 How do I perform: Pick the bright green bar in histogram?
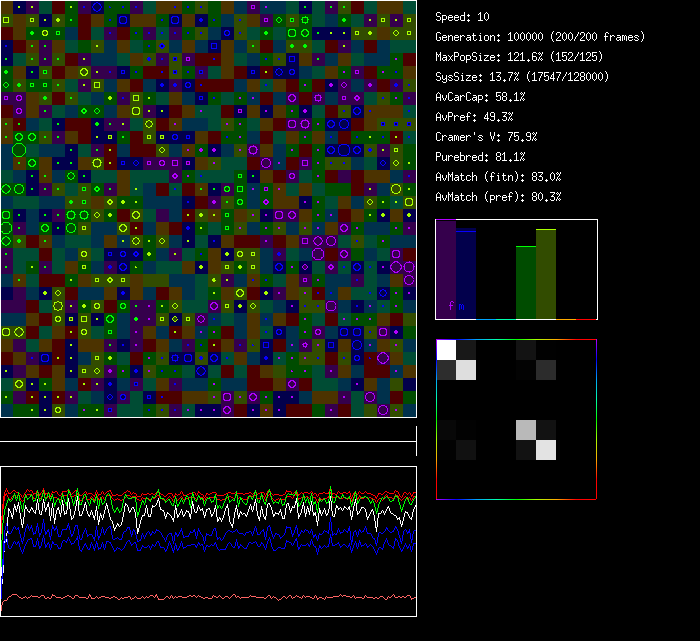(526, 282)
